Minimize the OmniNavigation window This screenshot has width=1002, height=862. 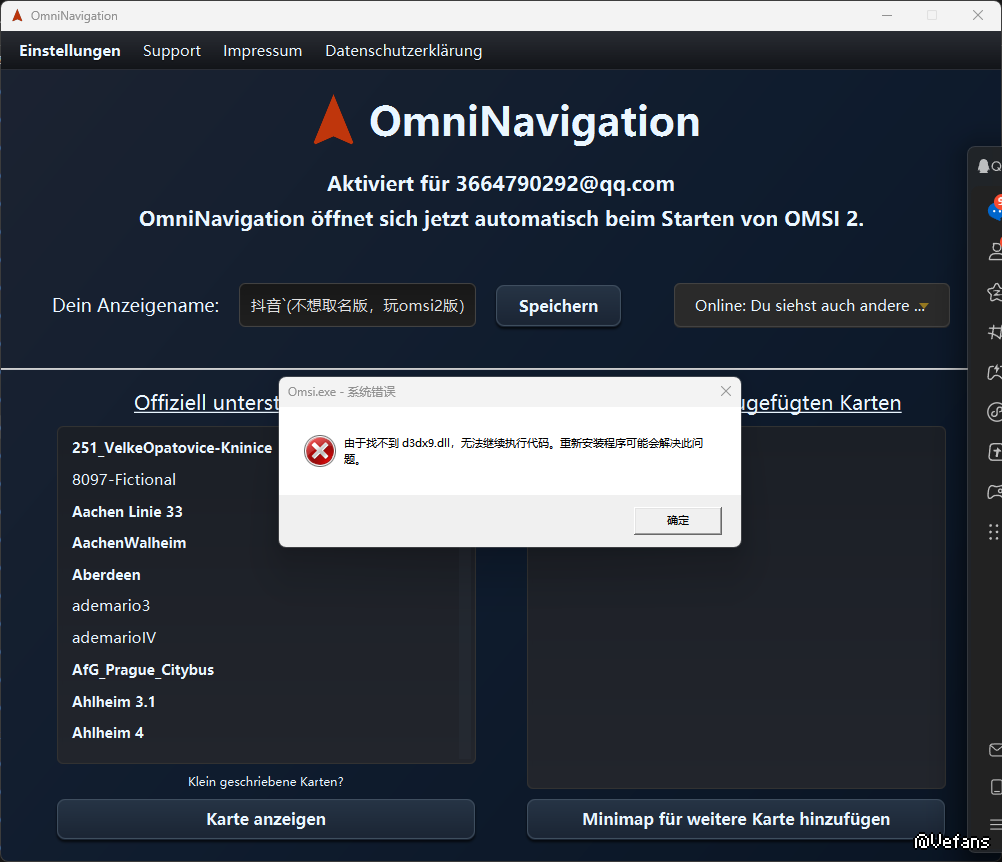[x=887, y=15]
